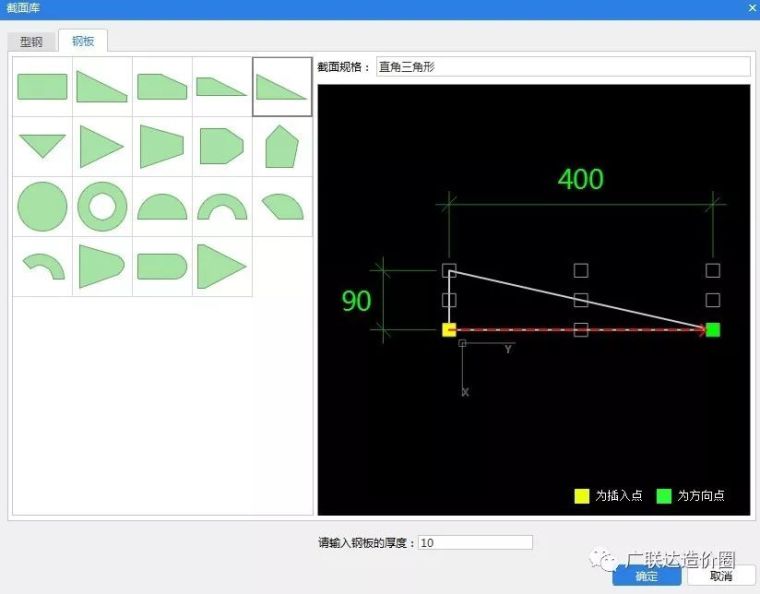Choose the solid circle plate shape
Image resolution: width=760 pixels, height=594 pixels.
coord(42,207)
